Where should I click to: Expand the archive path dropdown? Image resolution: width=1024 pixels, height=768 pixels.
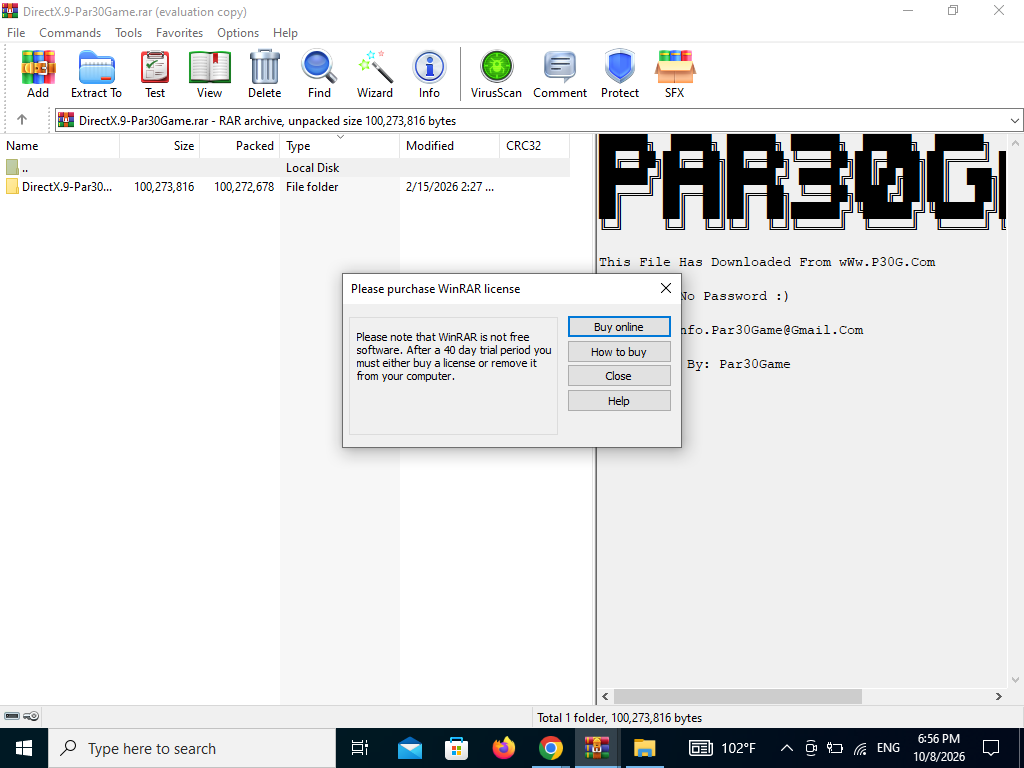point(1014,120)
